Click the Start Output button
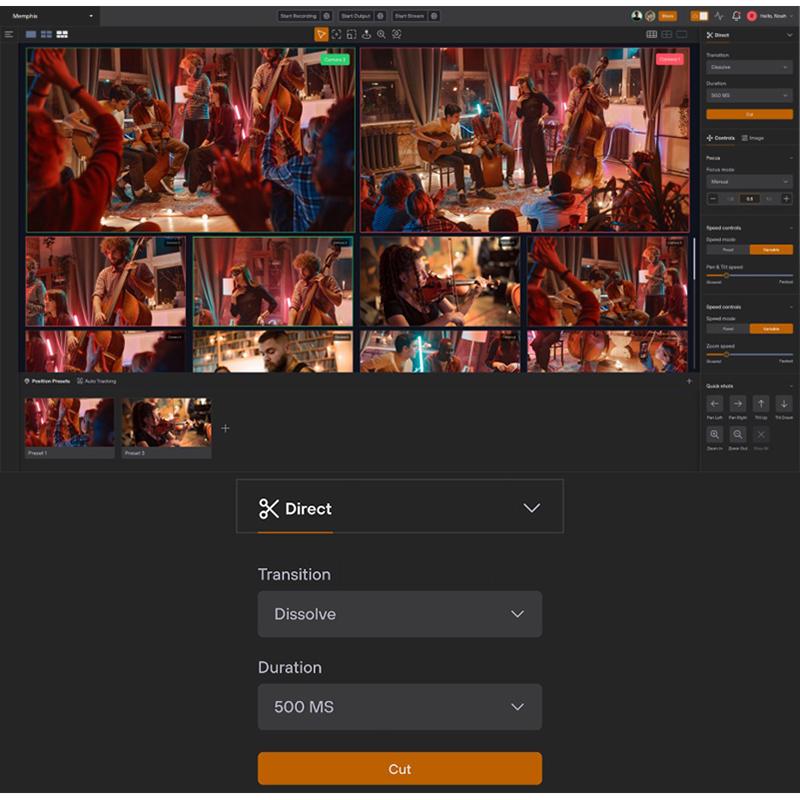This screenshot has height=800, width=800. (356, 16)
